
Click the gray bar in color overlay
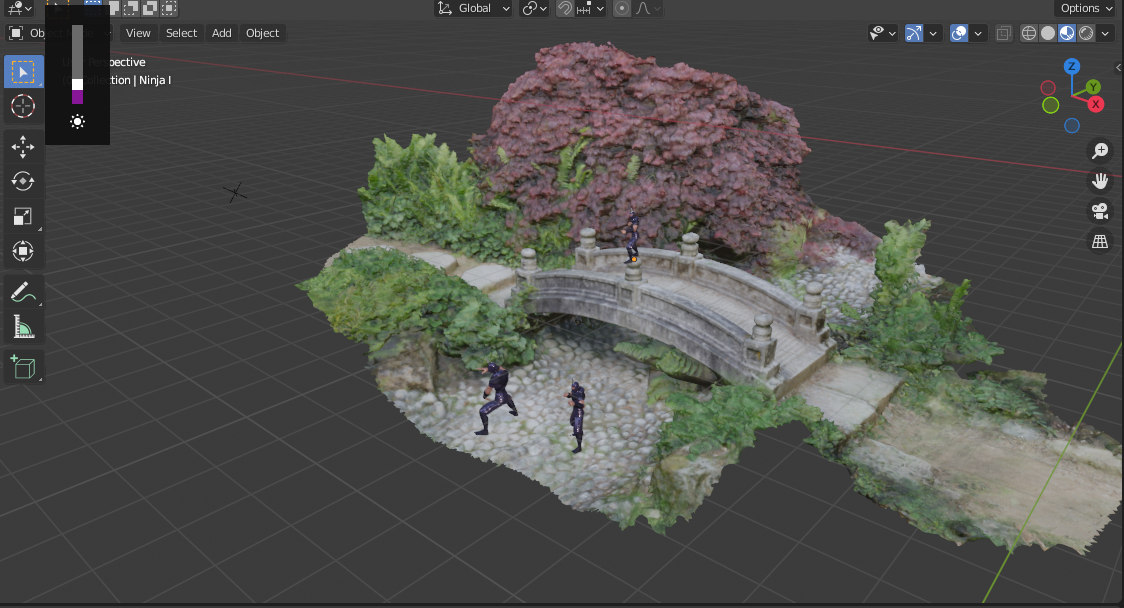(x=77, y=52)
